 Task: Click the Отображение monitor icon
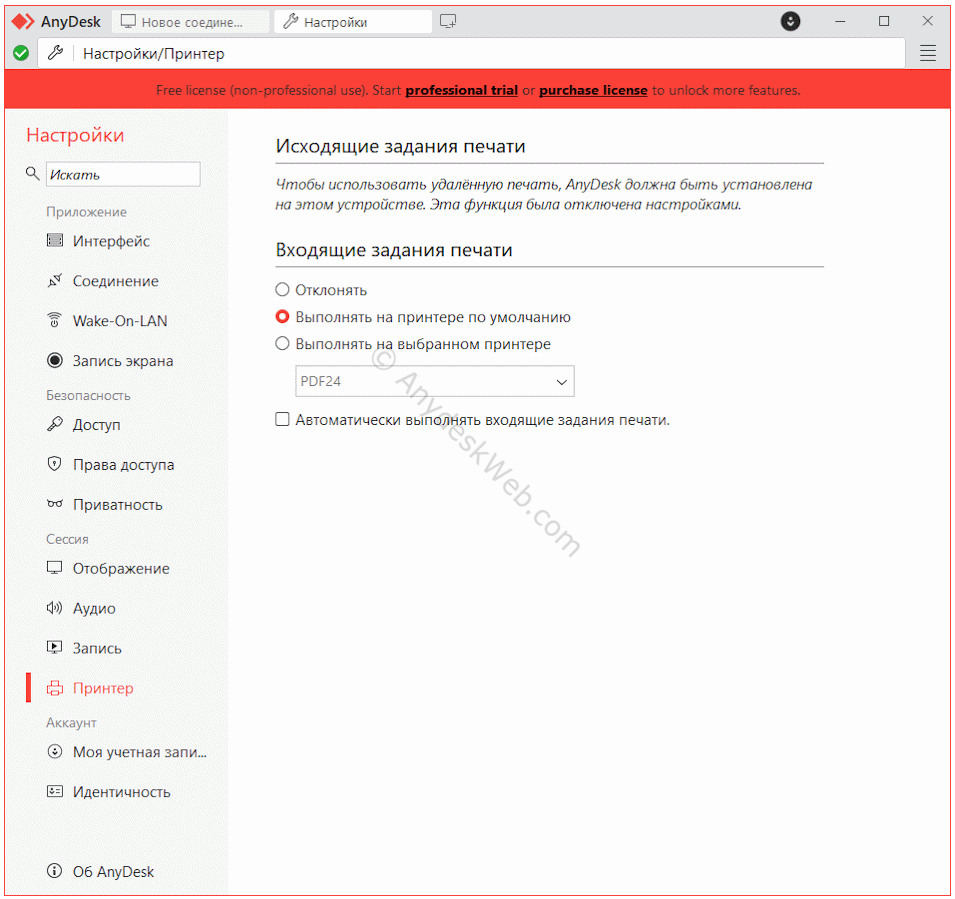55,568
